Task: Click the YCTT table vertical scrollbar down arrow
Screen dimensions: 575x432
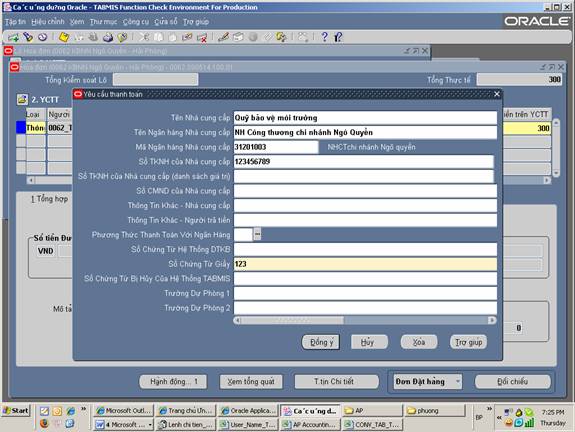Action: 556,173
